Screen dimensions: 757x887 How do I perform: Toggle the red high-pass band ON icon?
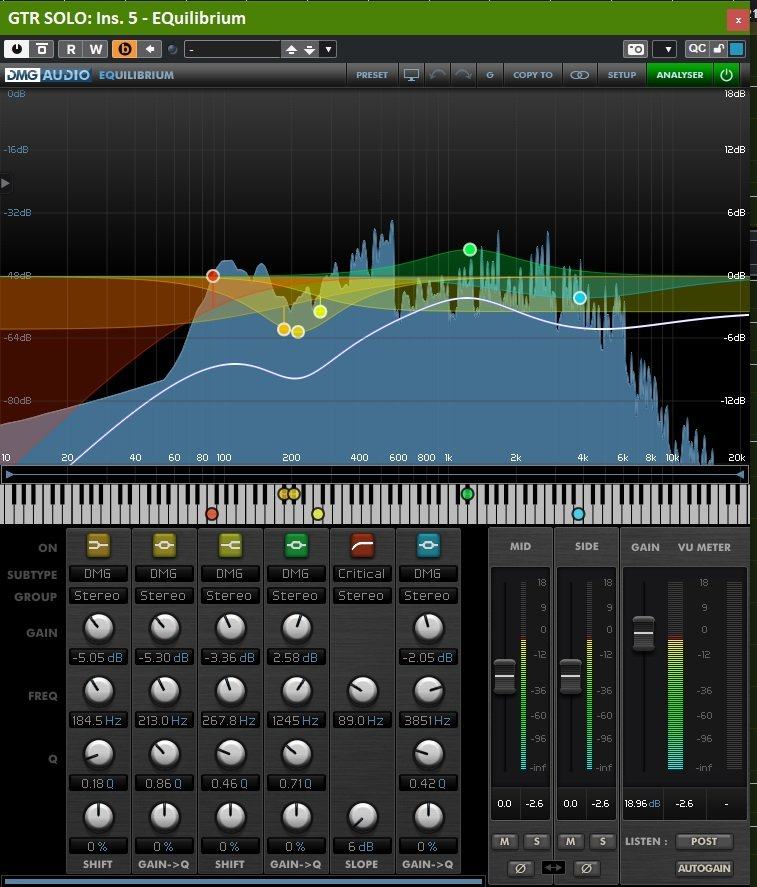(x=361, y=545)
